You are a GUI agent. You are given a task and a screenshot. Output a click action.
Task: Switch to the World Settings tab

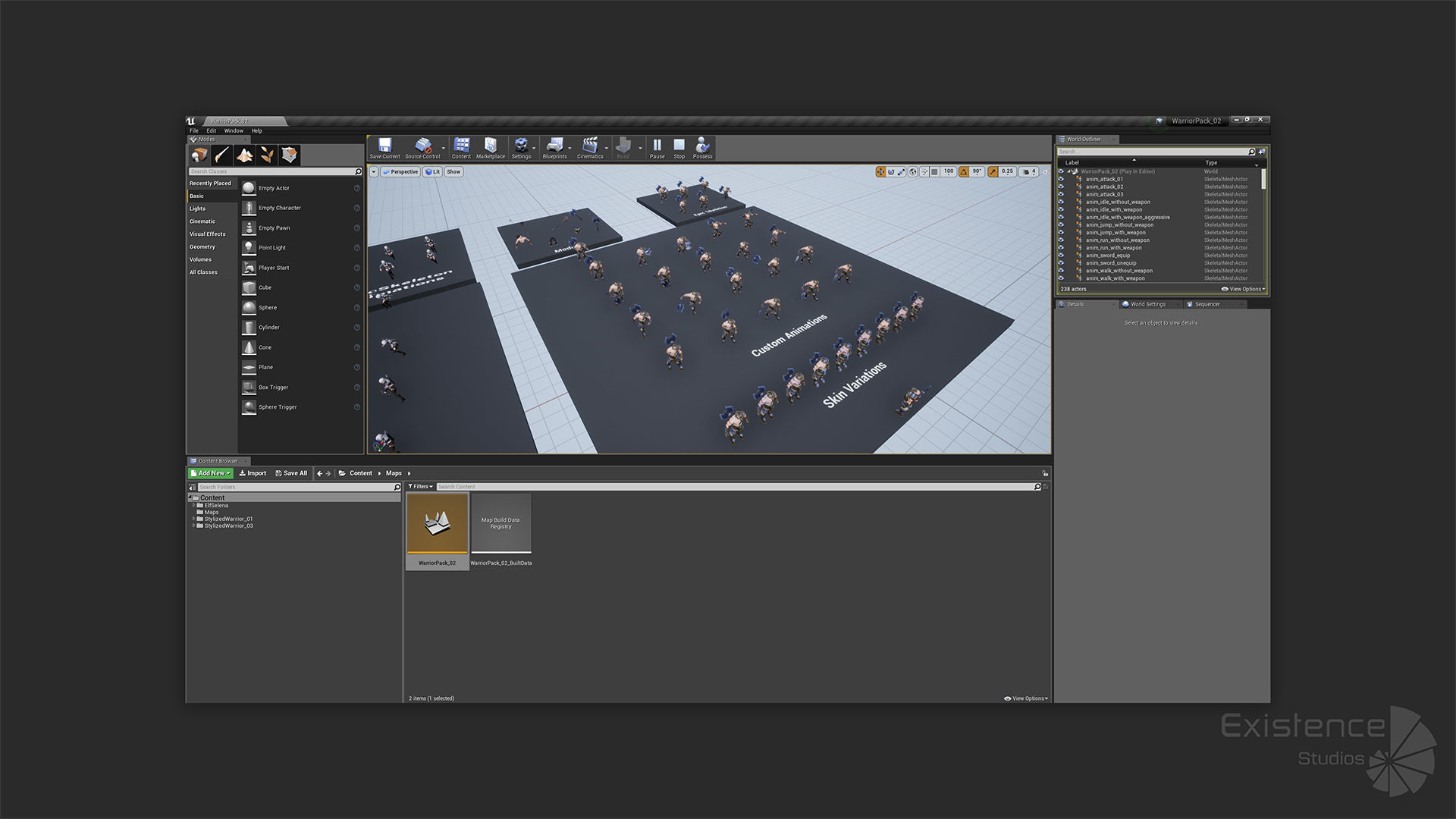pos(1147,305)
